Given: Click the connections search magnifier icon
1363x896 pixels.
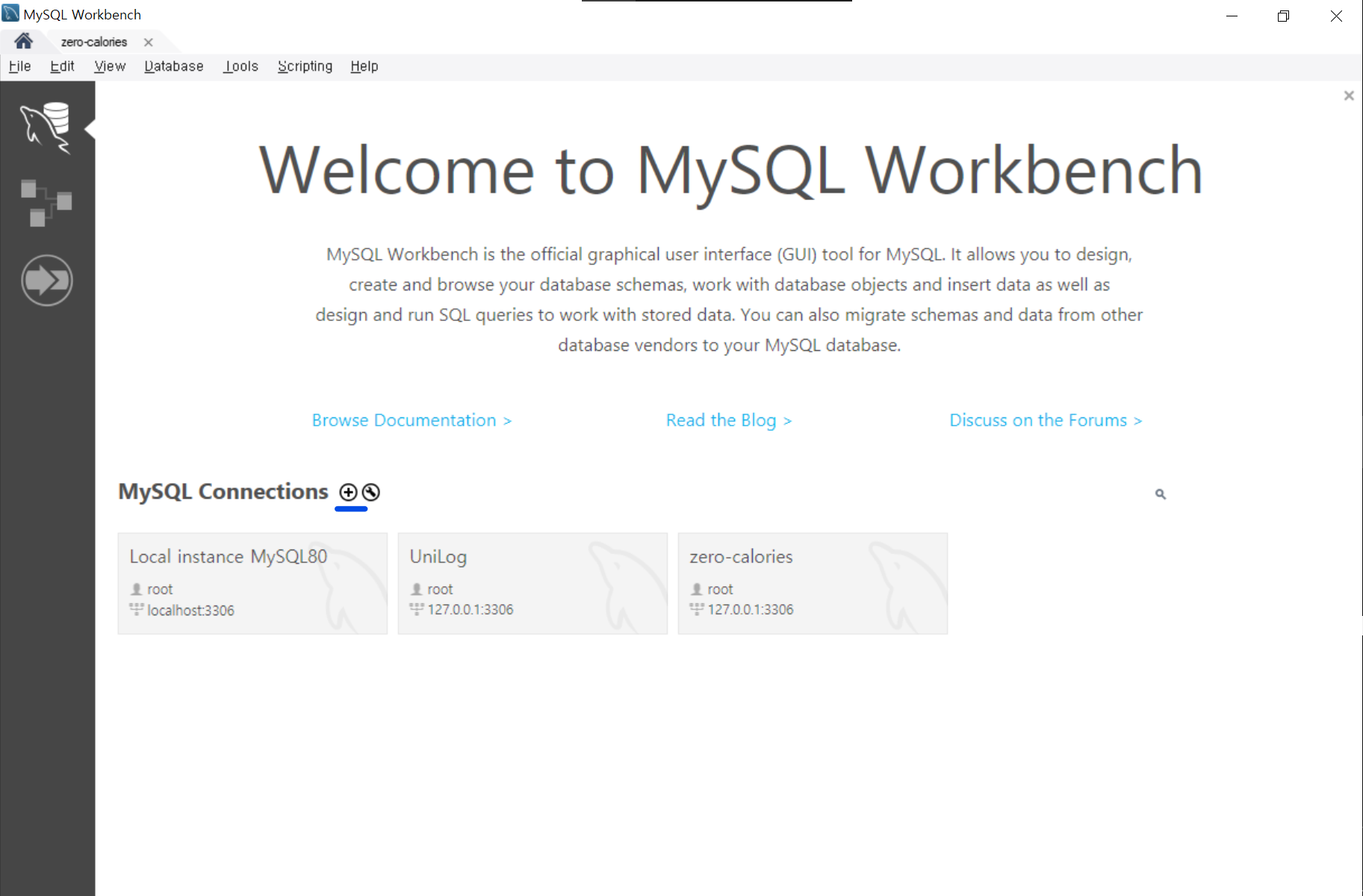Looking at the screenshot, I should click(x=1161, y=494).
